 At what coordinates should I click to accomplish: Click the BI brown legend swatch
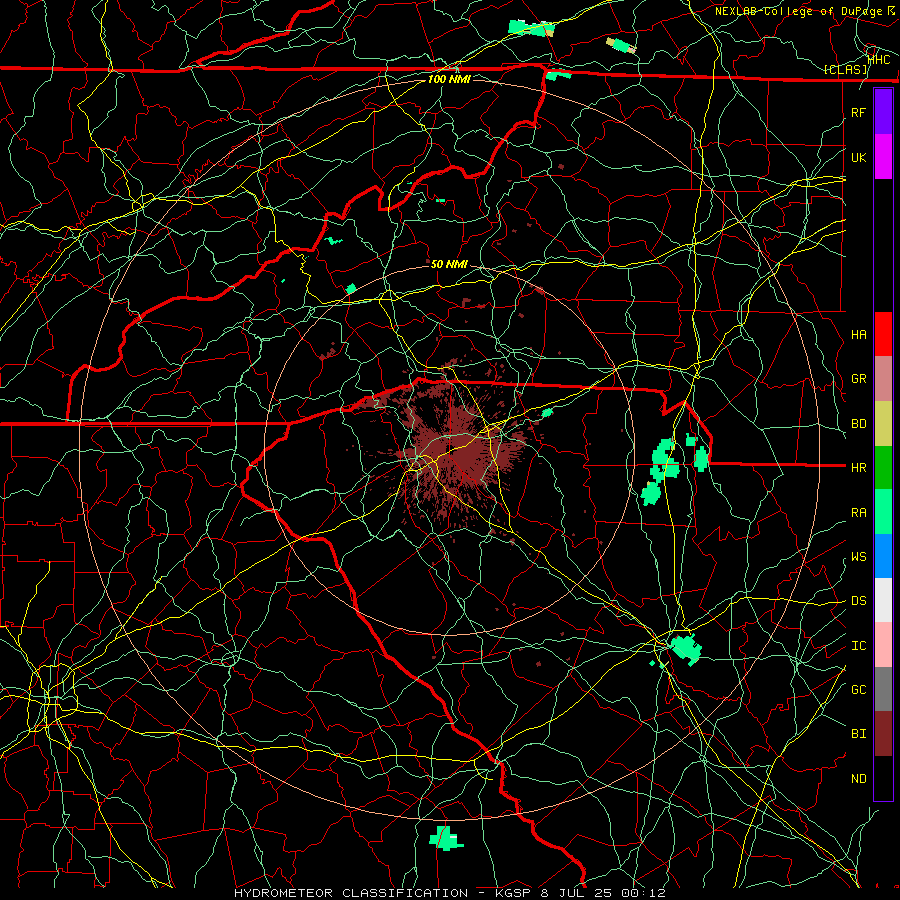coord(883,734)
